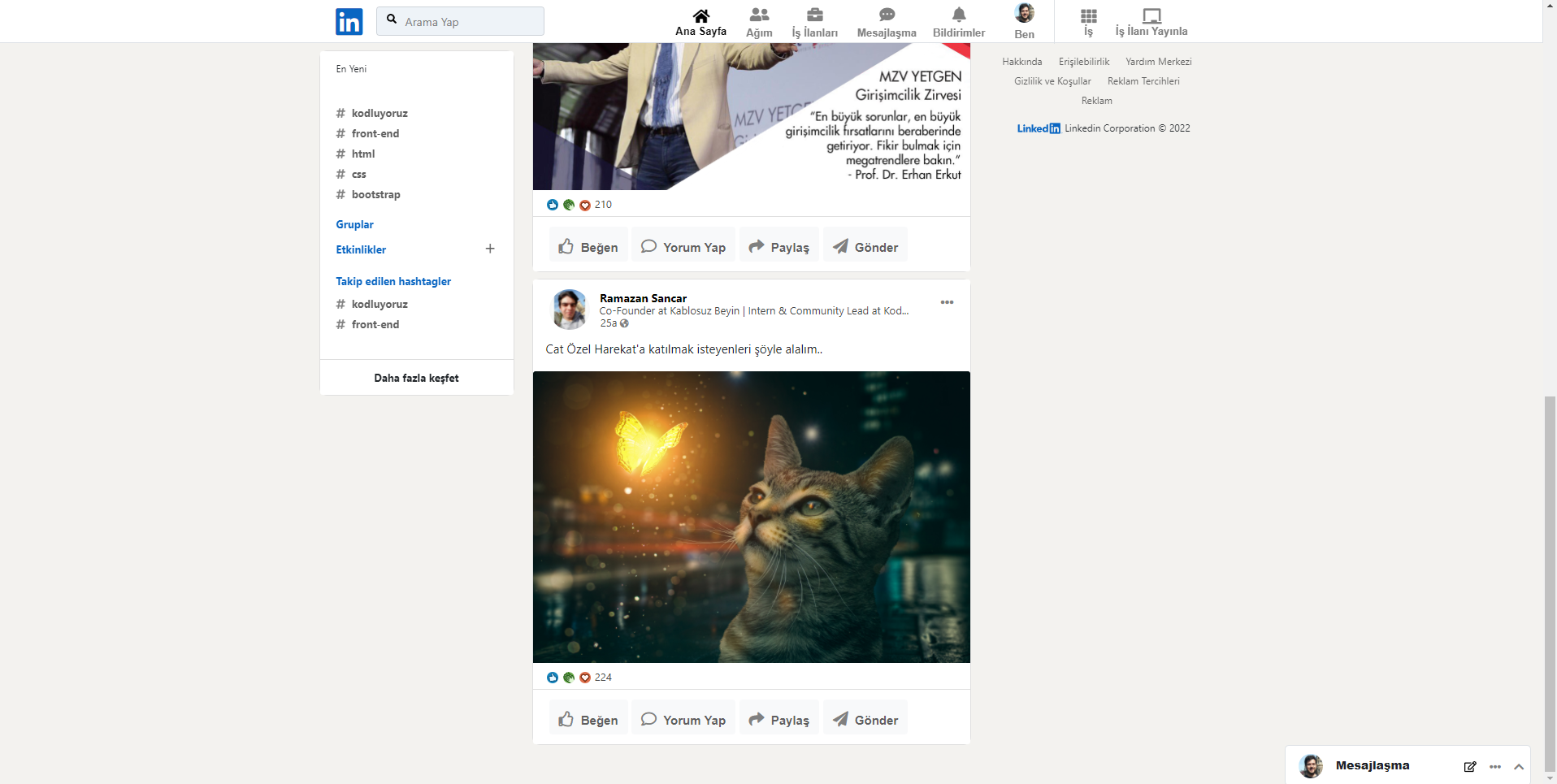Click the heart reaction on the 210 post
The width and height of the screenshot is (1557, 784).
(585, 205)
